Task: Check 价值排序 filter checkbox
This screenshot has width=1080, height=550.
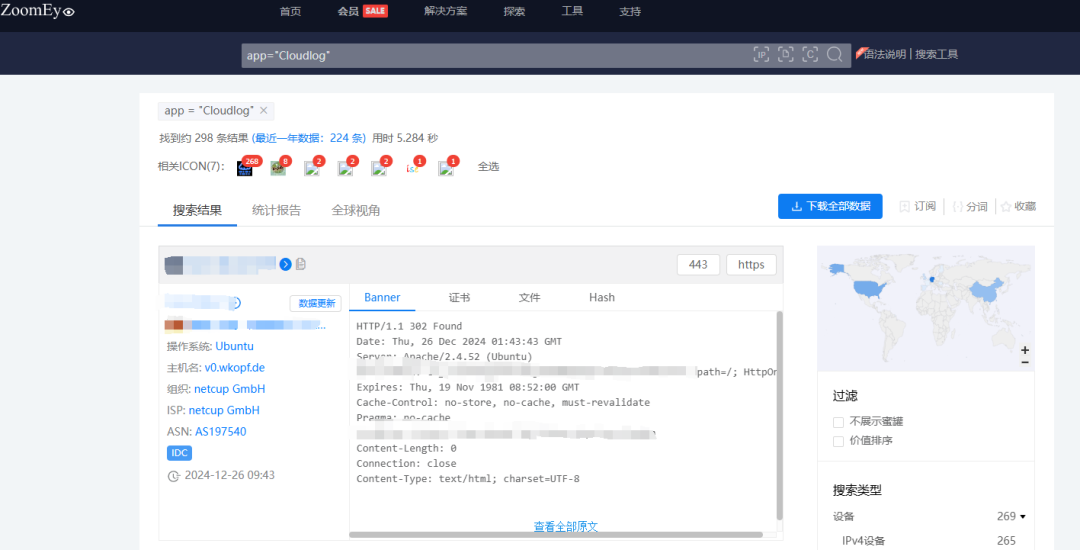Action: pyautogui.click(x=838, y=441)
